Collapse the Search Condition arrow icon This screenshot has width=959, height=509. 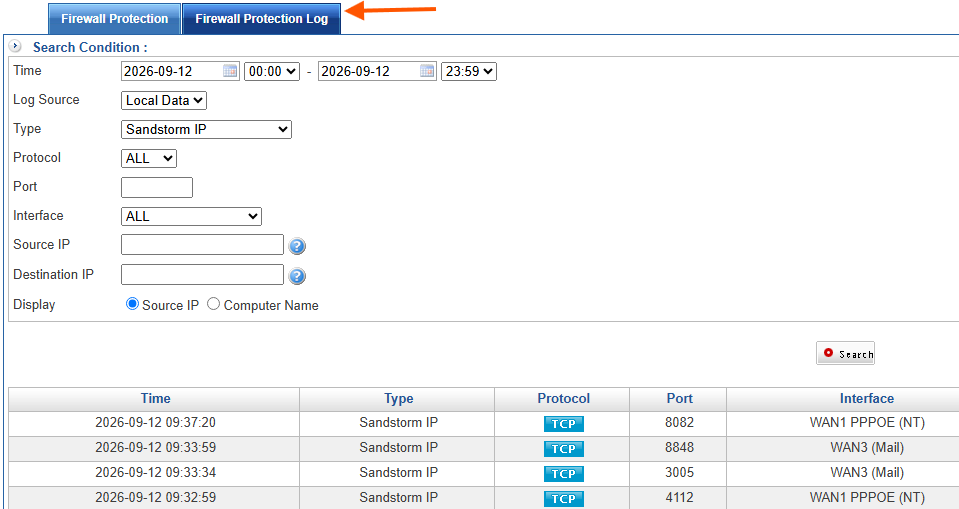click(x=15, y=46)
